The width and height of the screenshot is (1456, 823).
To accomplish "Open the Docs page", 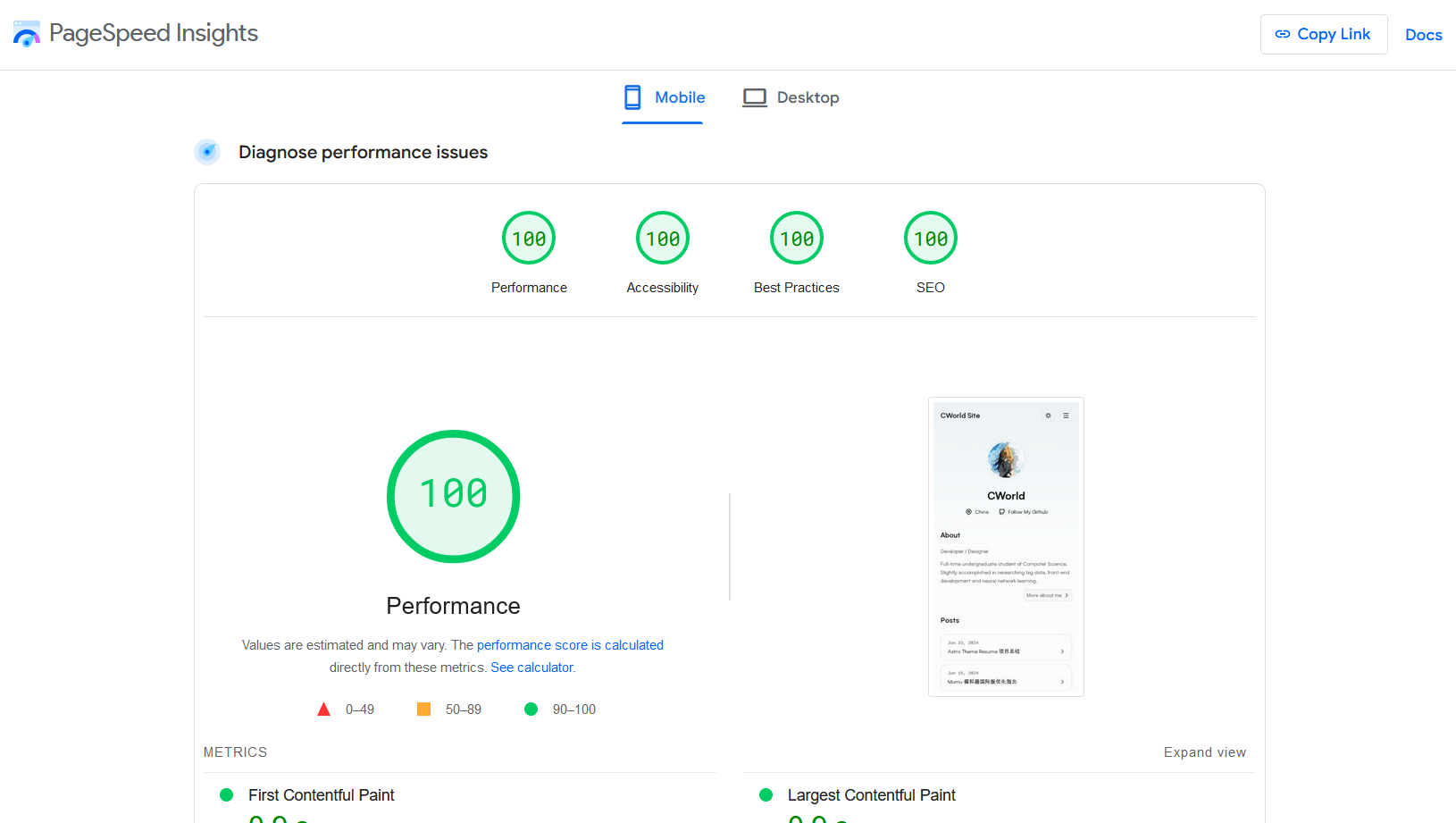I will [1423, 35].
